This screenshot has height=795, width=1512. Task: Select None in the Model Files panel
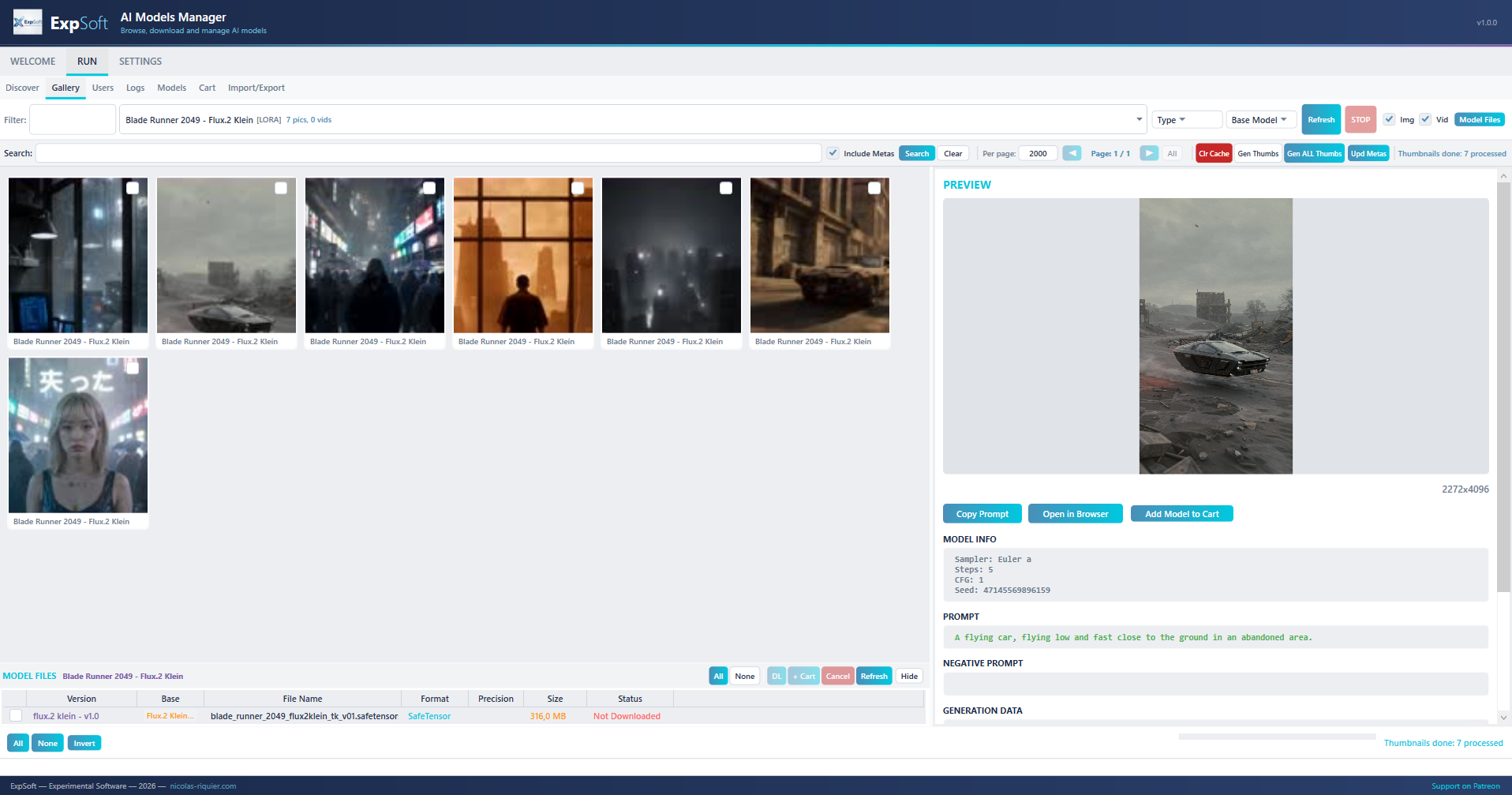point(745,676)
